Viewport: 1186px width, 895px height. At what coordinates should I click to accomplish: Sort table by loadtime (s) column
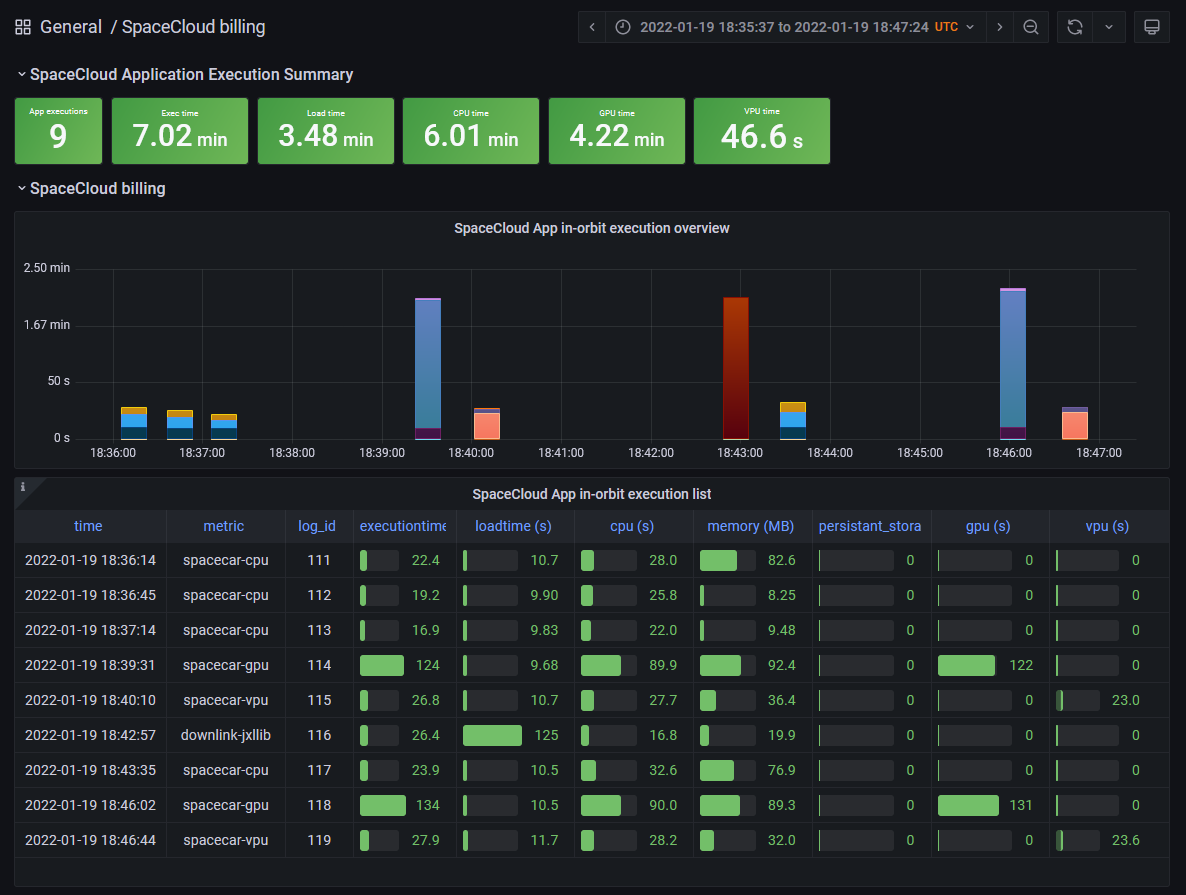pyautogui.click(x=514, y=526)
